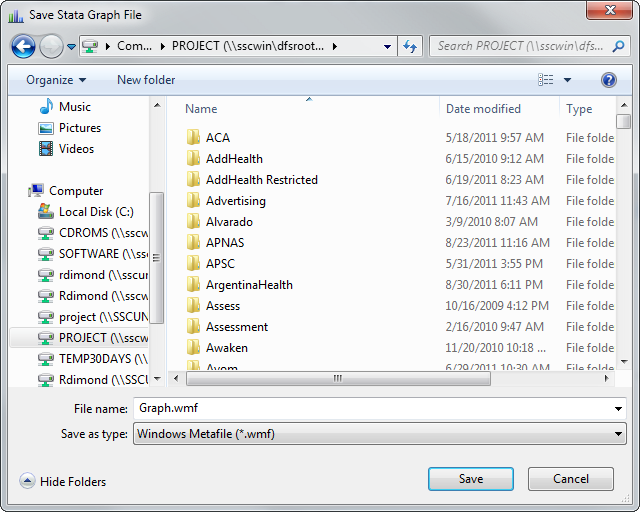Click the Refresh button next to address bar

[410, 46]
